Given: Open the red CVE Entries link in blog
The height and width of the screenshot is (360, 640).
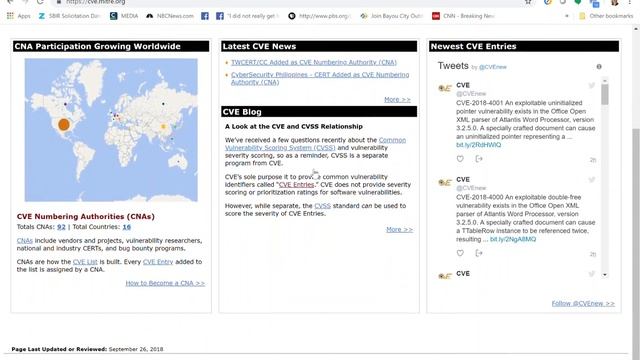Looking at the screenshot, I should tap(296, 184).
